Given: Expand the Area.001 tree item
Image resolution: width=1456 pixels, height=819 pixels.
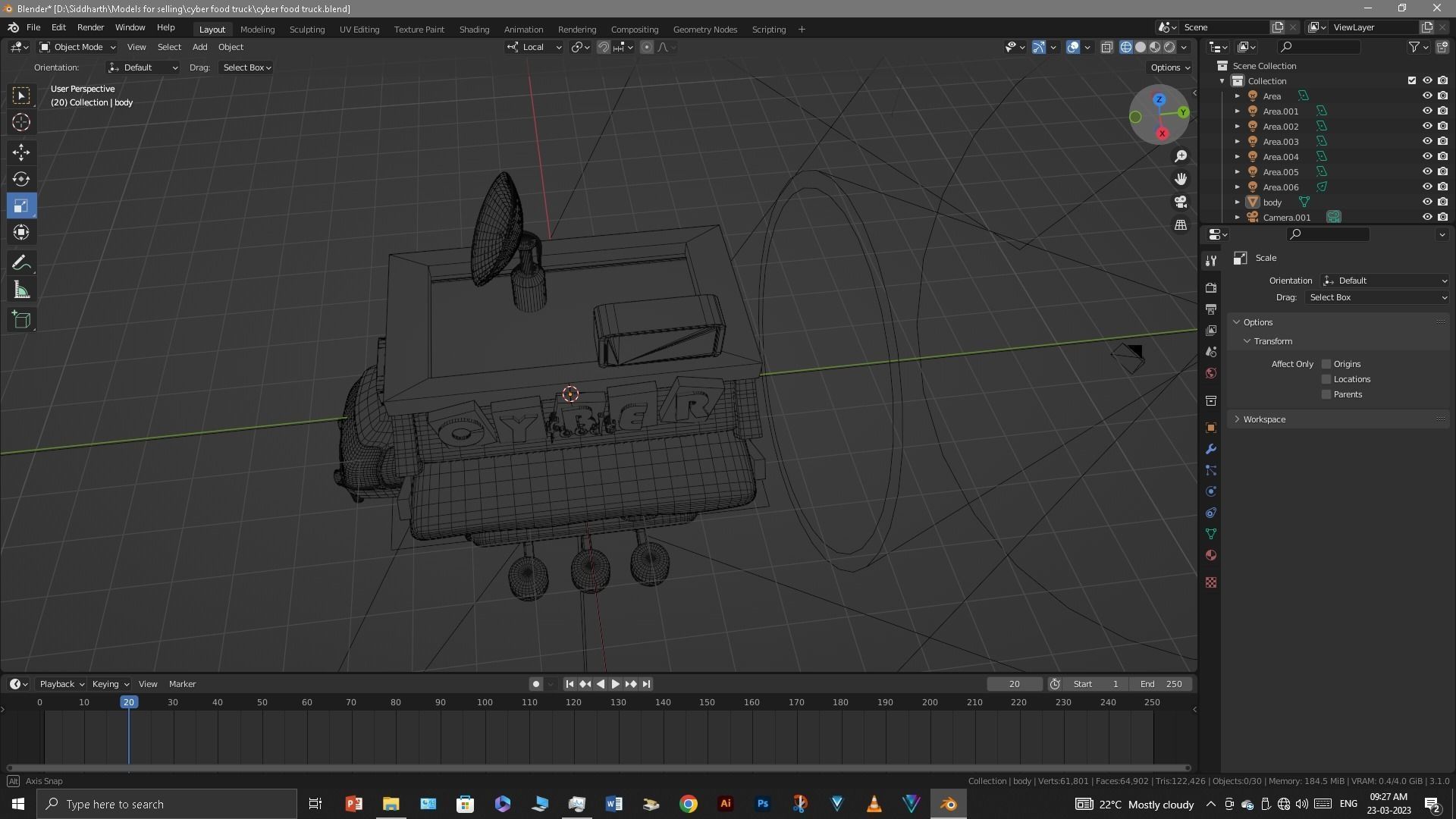Looking at the screenshot, I should [x=1238, y=111].
